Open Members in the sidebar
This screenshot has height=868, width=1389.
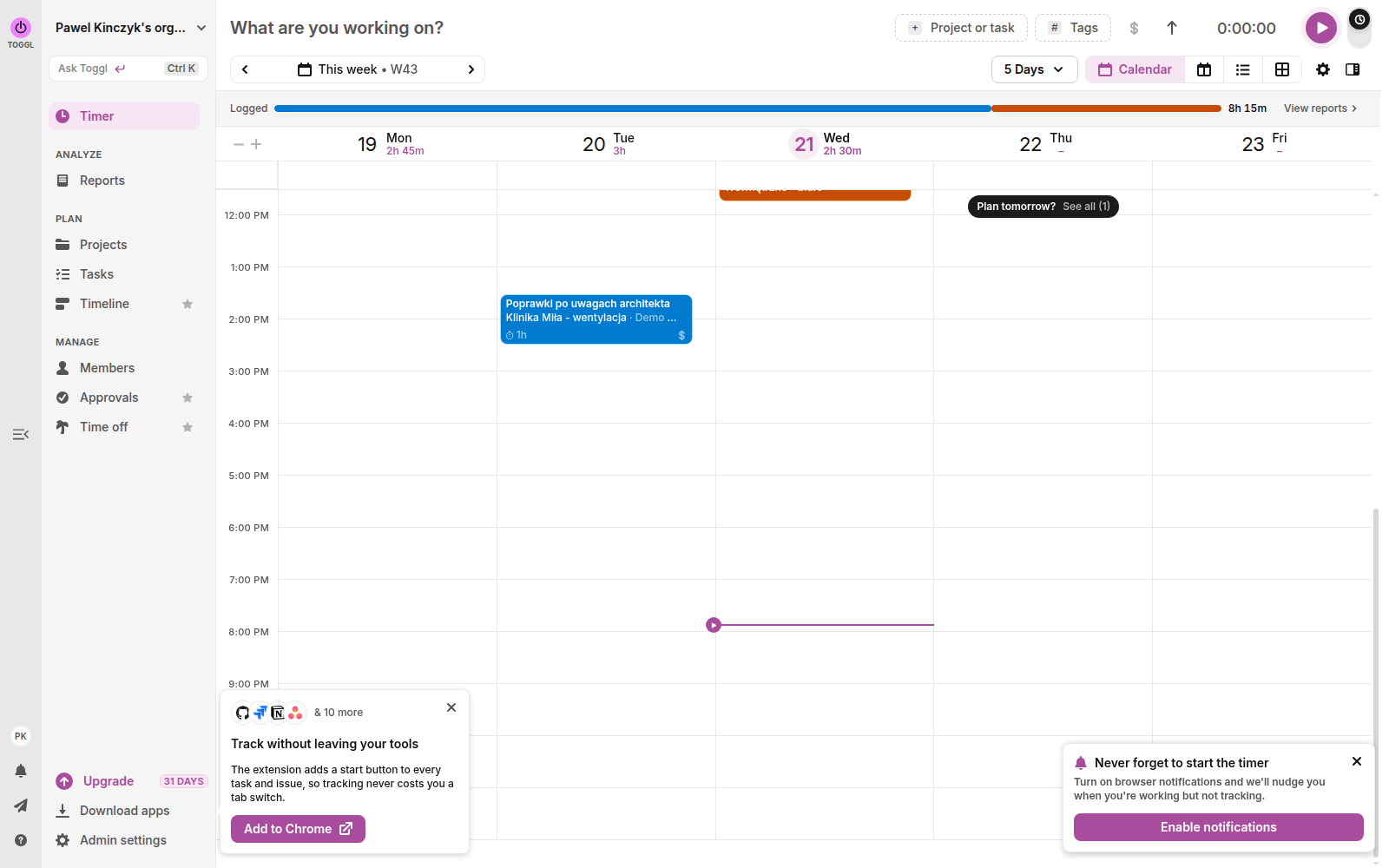(x=124, y=368)
